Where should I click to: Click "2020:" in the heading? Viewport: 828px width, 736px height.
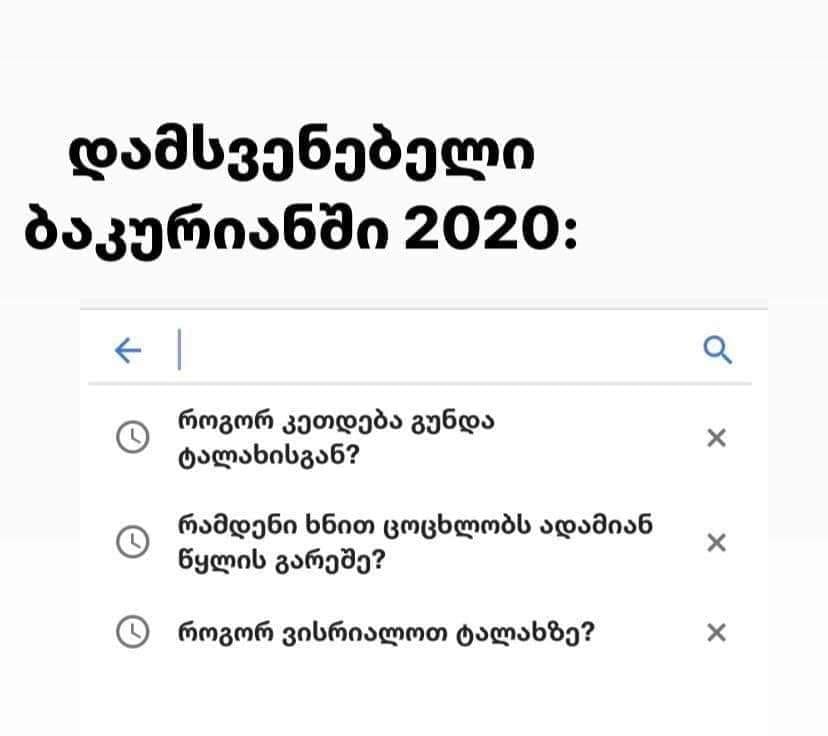click(x=491, y=230)
